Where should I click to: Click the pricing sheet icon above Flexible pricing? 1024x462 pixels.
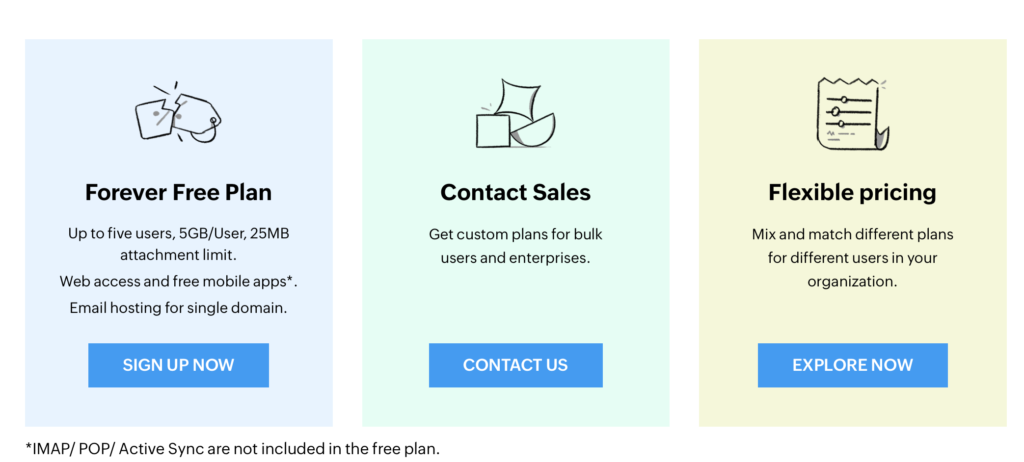click(x=852, y=112)
